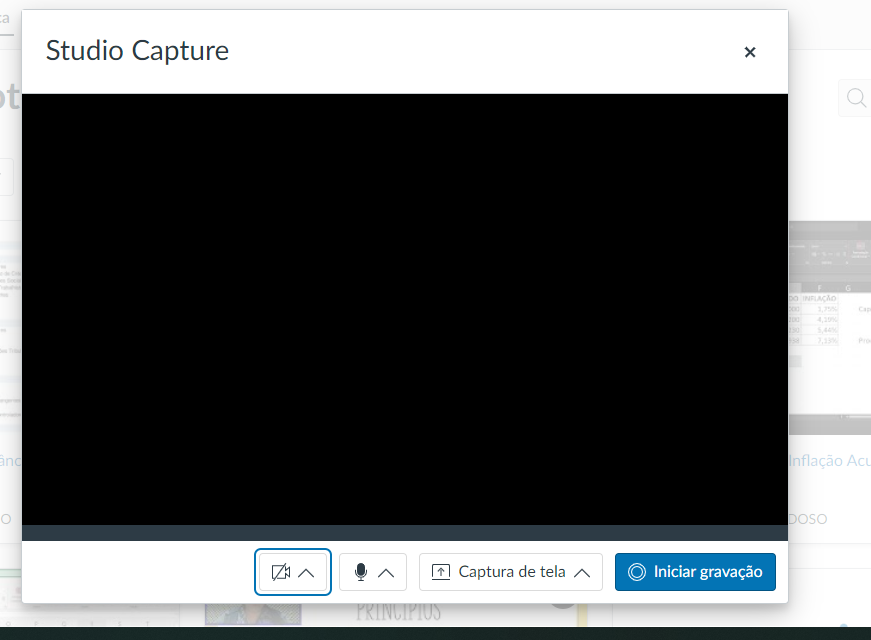The width and height of the screenshot is (871, 640).
Task: Click the Studio Capture dialog title
Action: click(137, 51)
